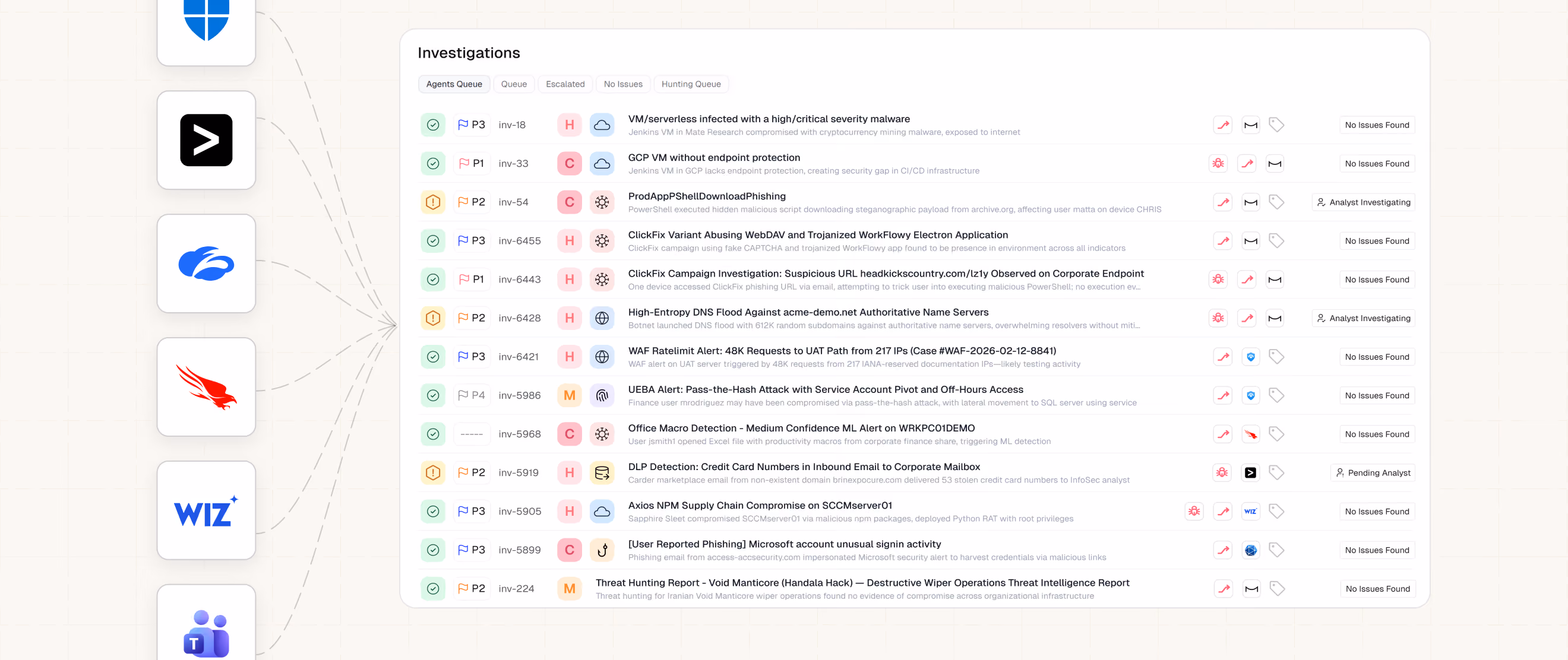Open "GCP VM without endpoint protection" investigation
Image resolution: width=1568 pixels, height=660 pixels.
pos(713,157)
